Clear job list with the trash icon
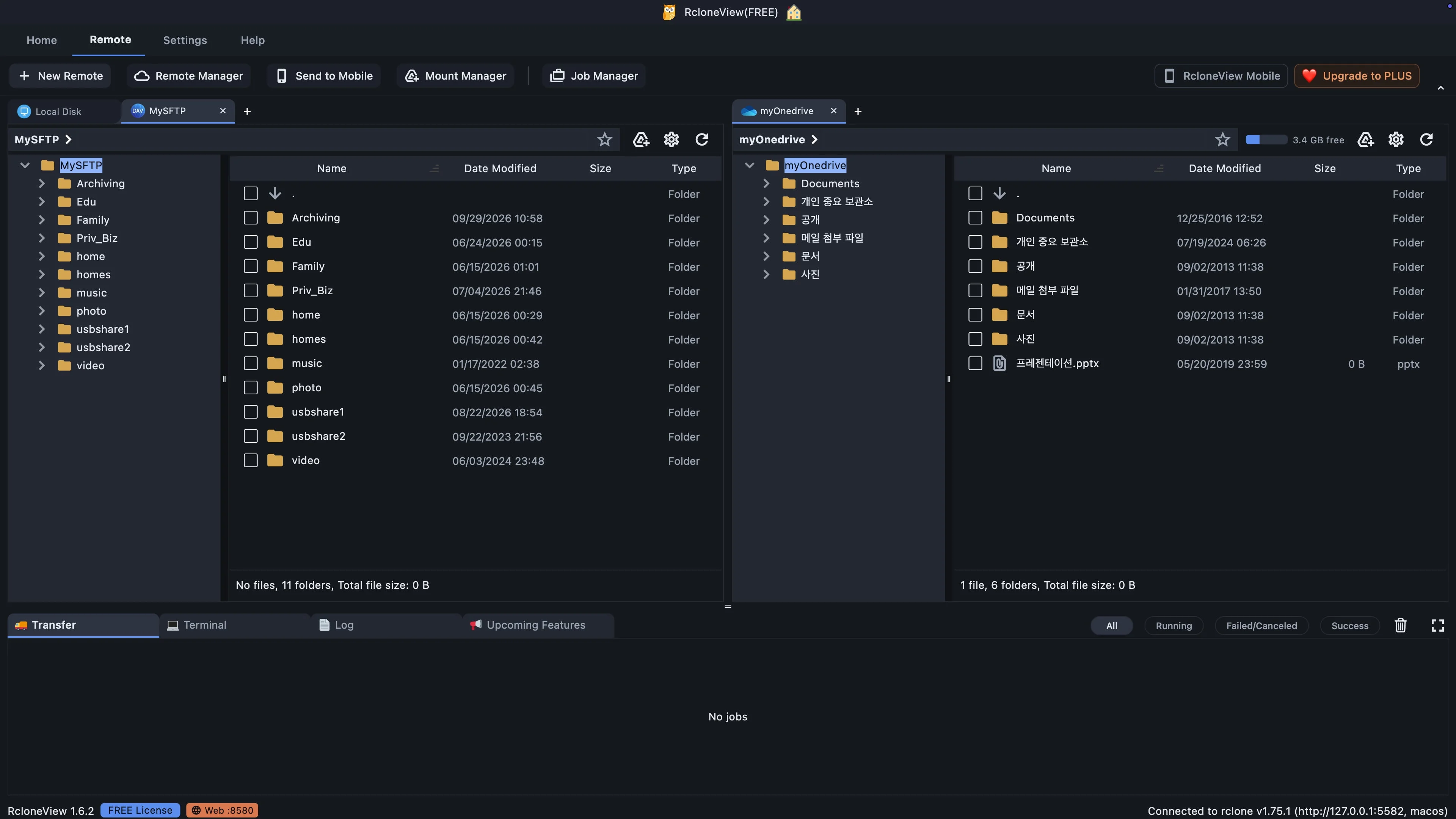Screen dimensions: 1456x819 (x=1400, y=625)
